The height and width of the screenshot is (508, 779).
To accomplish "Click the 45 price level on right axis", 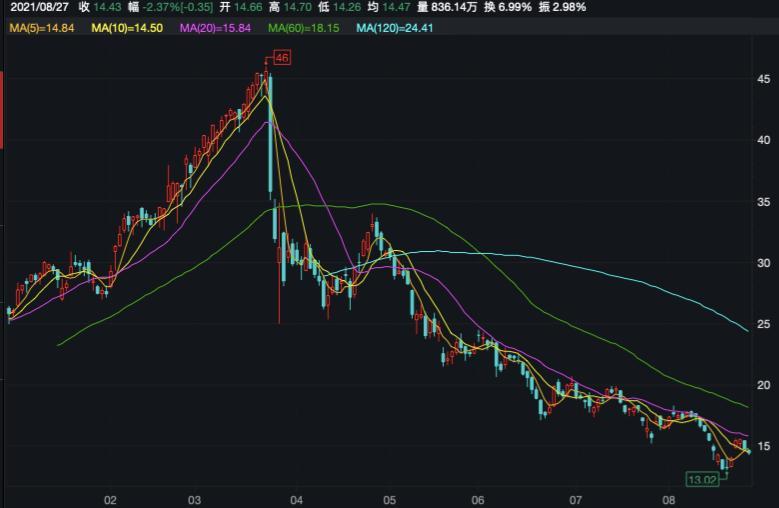I will pos(763,80).
